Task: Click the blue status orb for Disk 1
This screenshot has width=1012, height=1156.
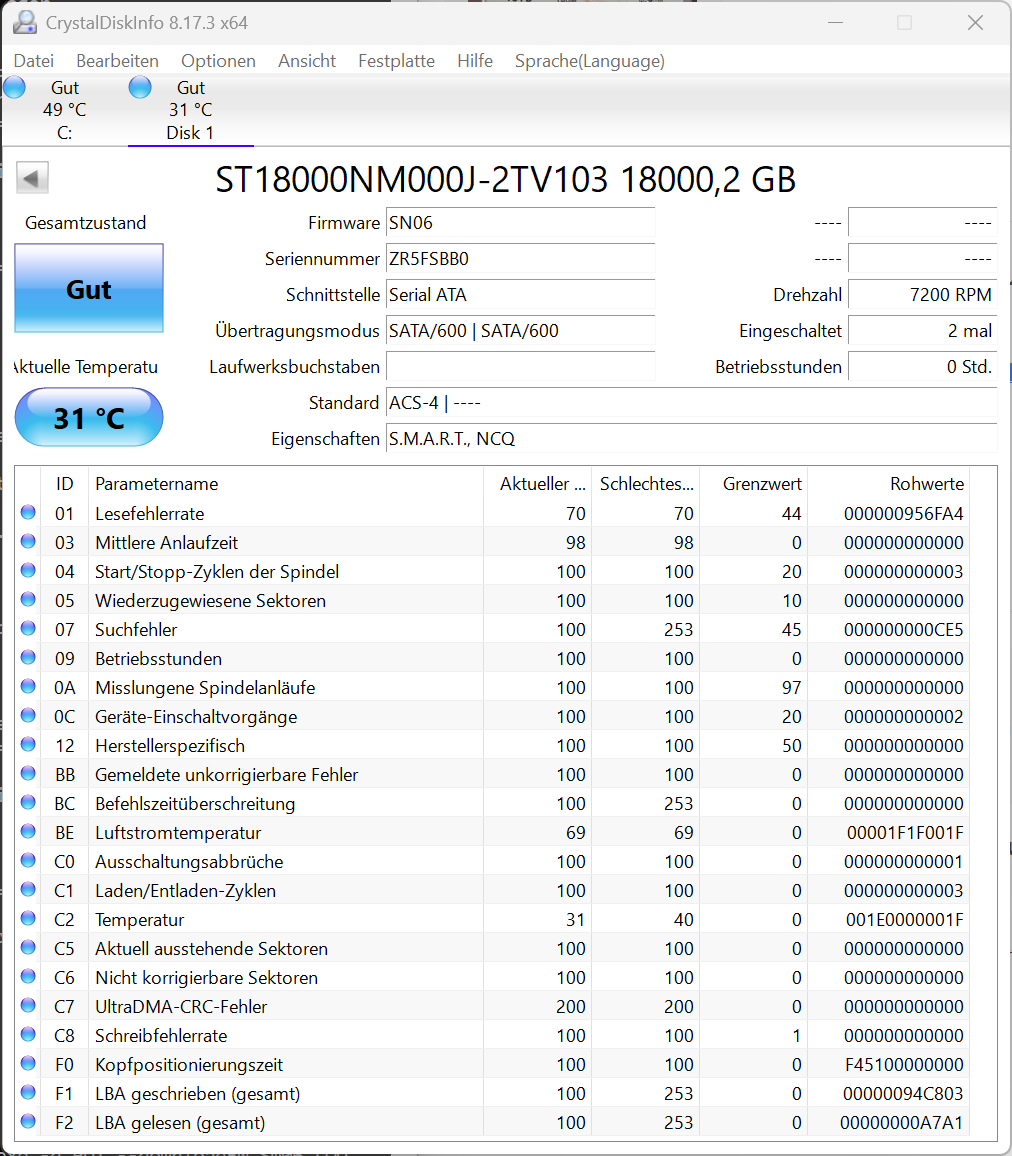Action: [x=140, y=87]
